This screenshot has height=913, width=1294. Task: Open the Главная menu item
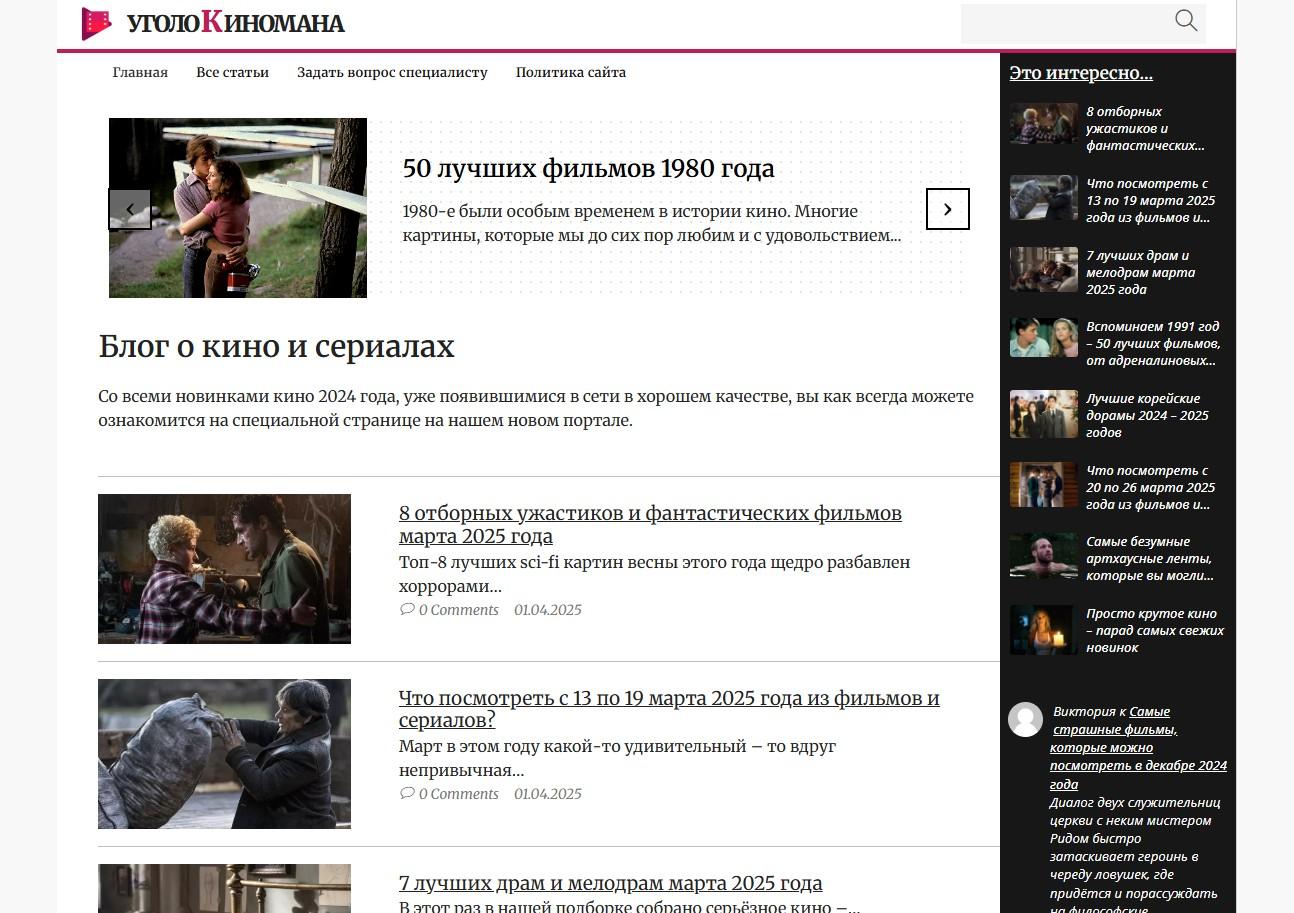pos(140,72)
